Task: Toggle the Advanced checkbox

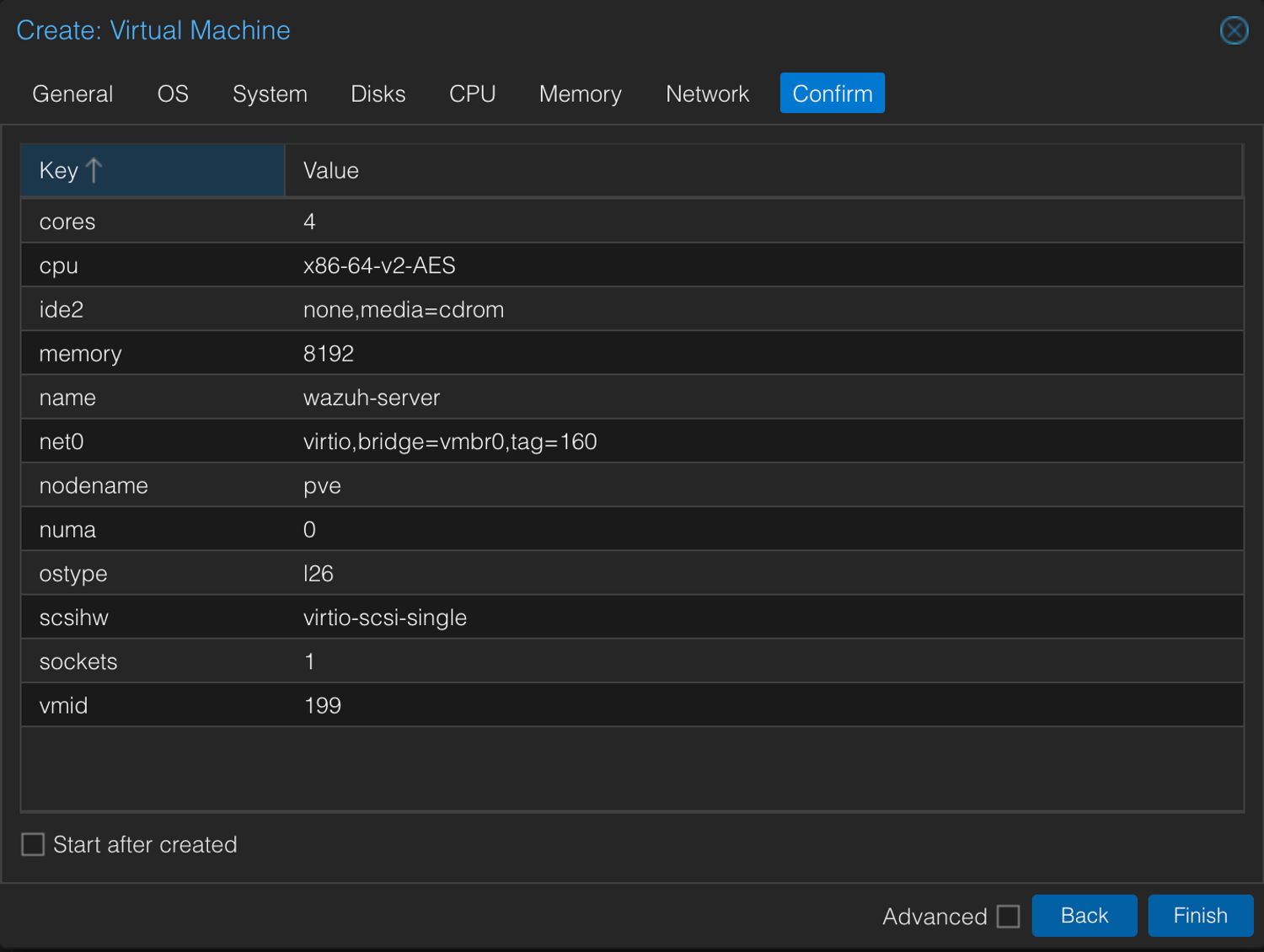Action: point(1008,916)
